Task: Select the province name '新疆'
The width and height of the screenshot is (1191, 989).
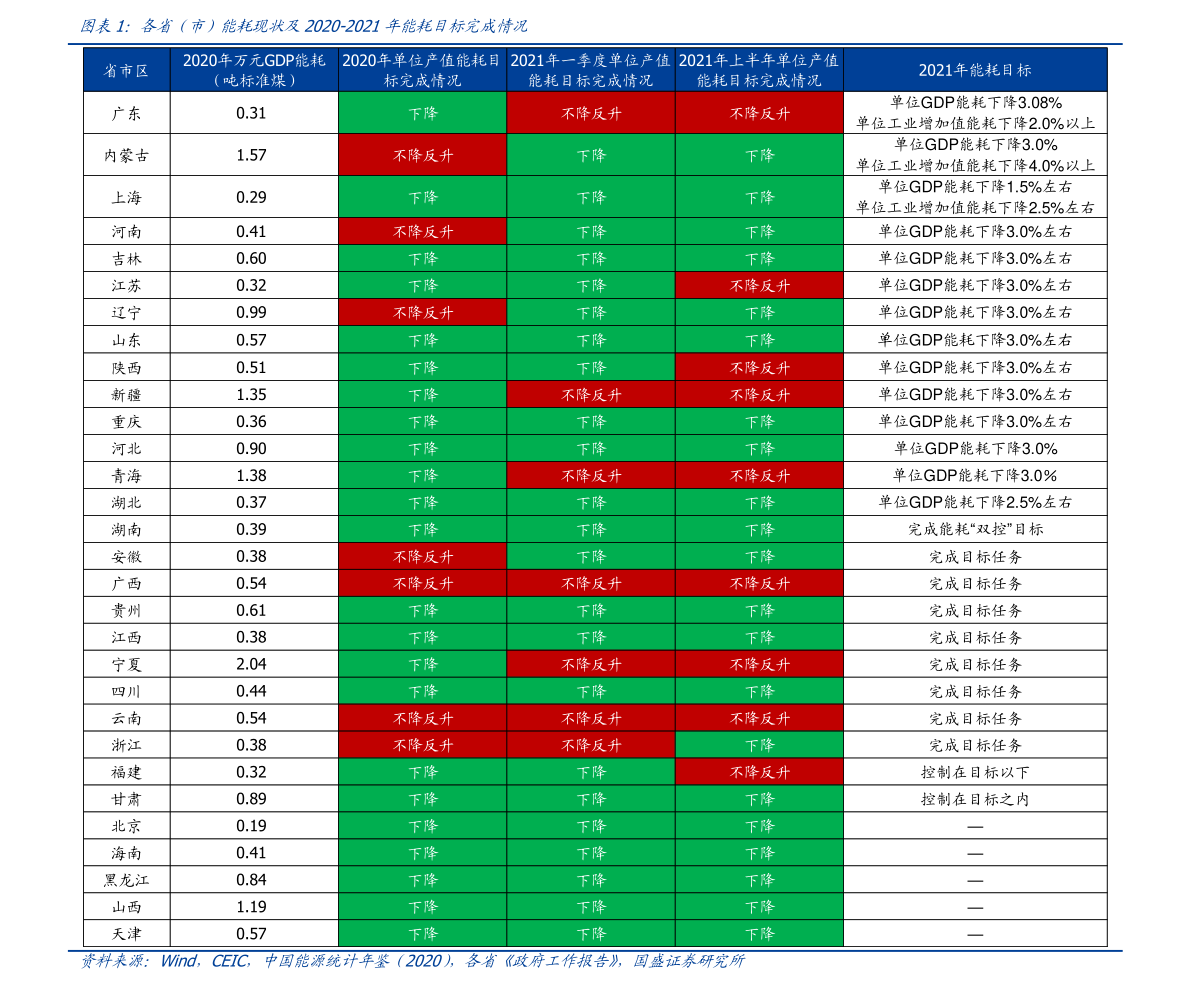Action: 126,395
